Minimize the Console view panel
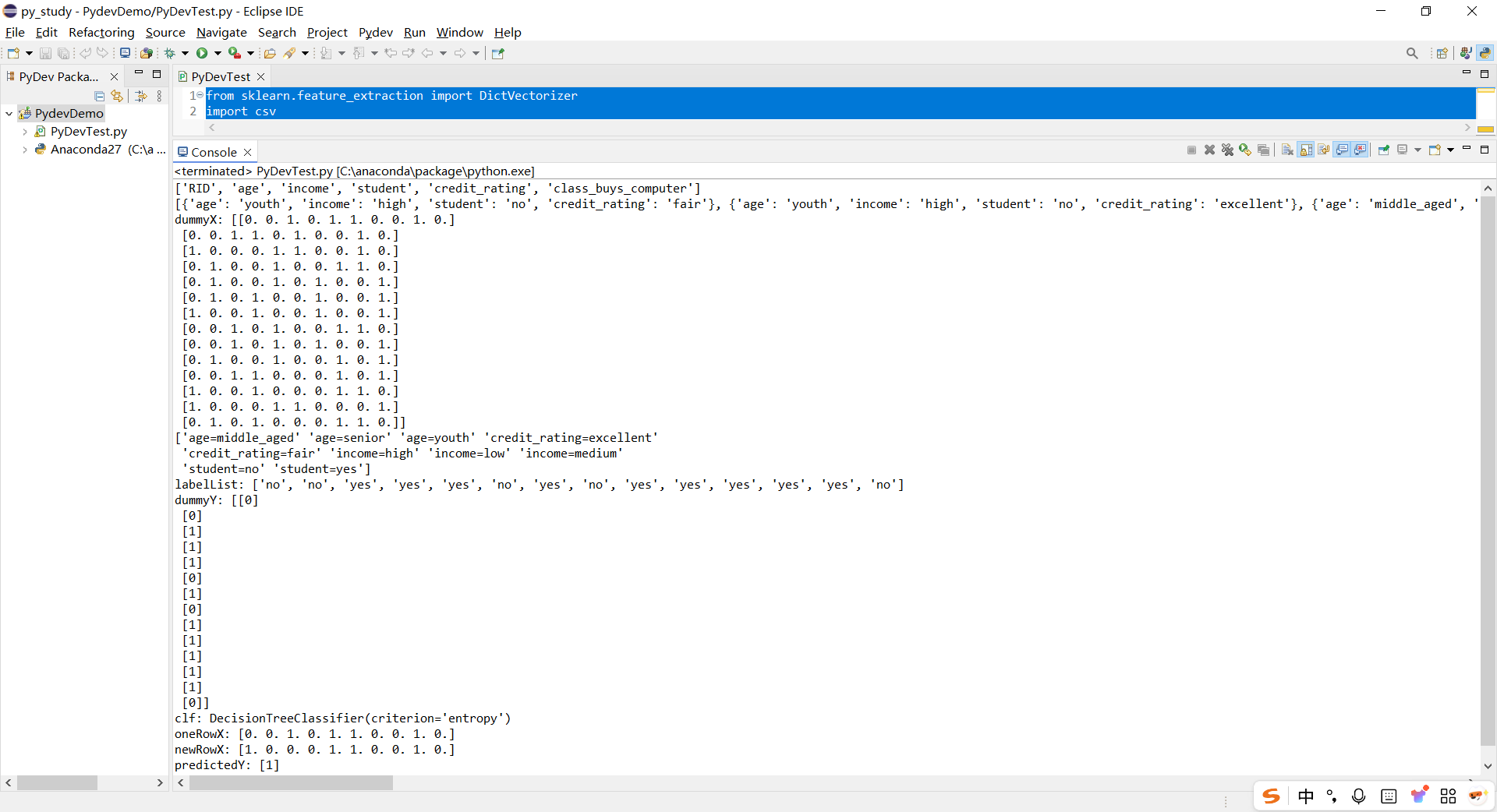This screenshot has width=1497, height=812. [x=1467, y=148]
